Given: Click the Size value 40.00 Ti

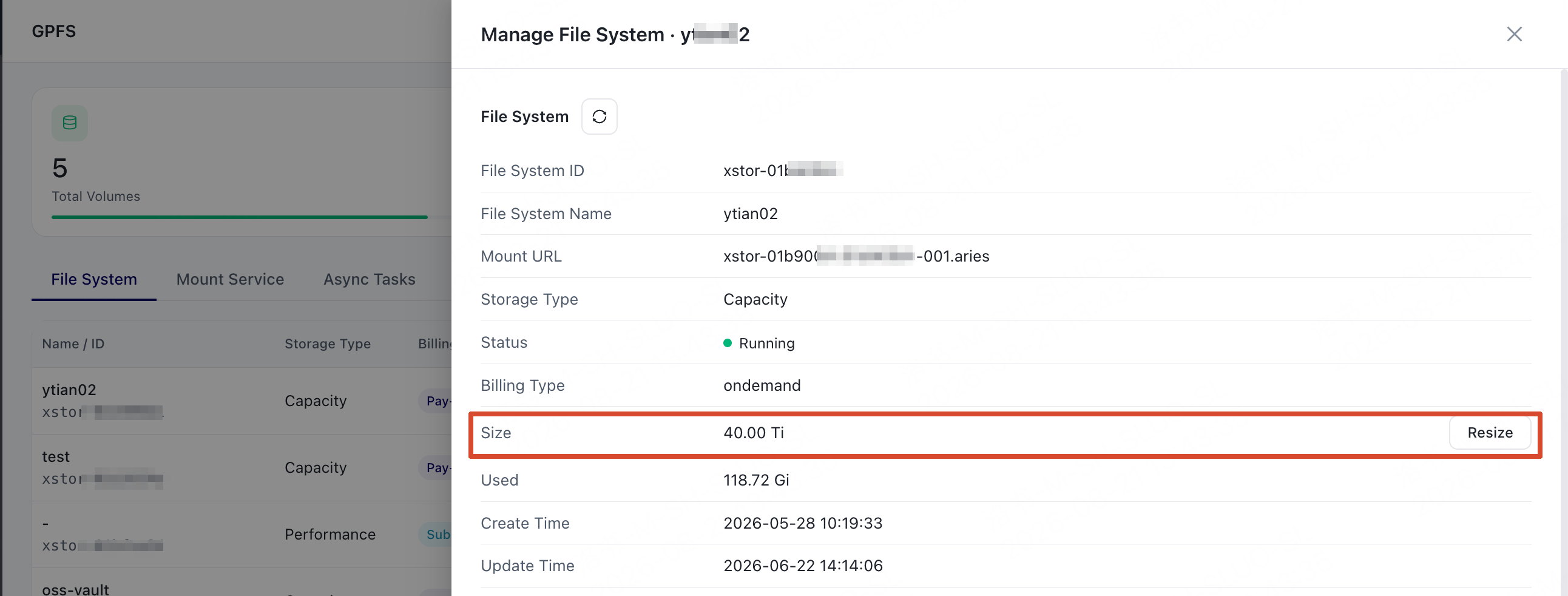Looking at the screenshot, I should pyautogui.click(x=753, y=433).
